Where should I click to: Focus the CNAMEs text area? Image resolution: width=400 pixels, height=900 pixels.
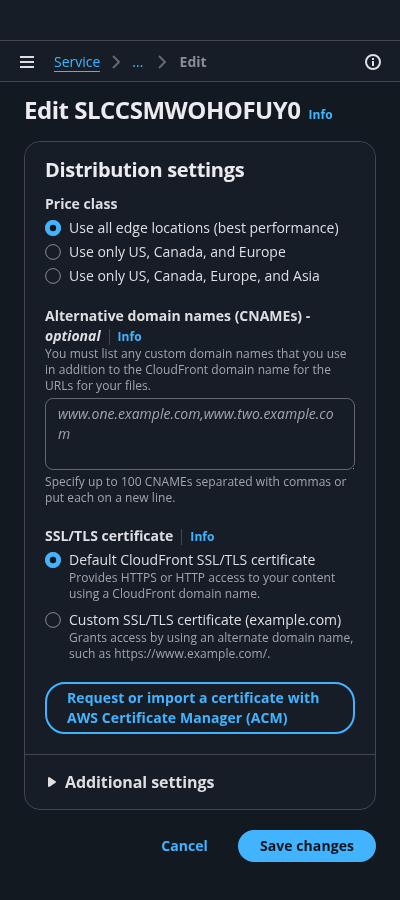pos(200,434)
